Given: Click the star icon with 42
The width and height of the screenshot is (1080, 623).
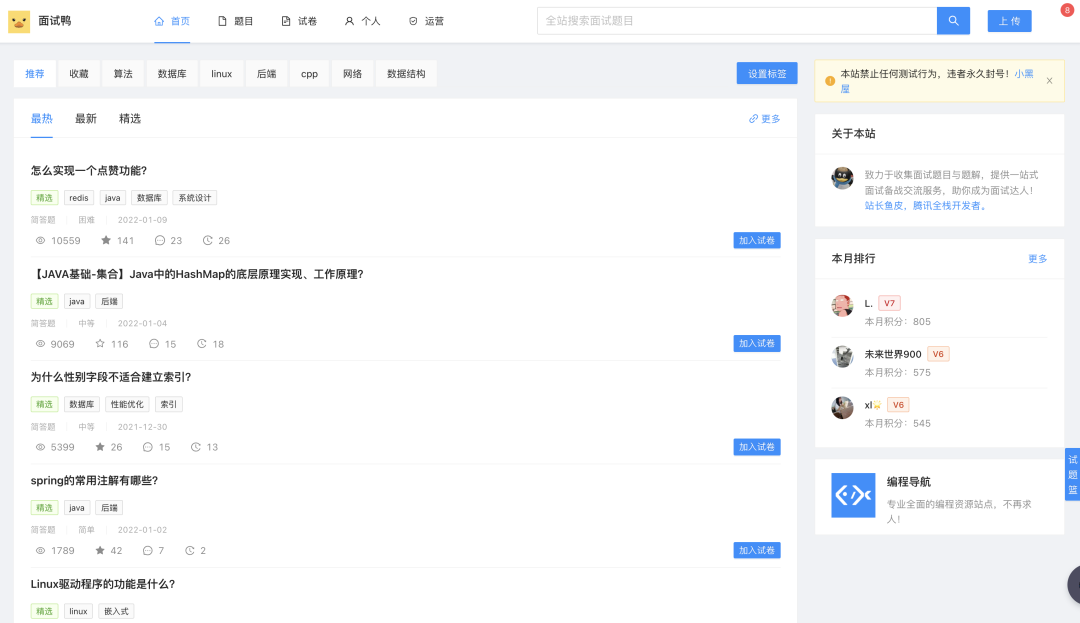Looking at the screenshot, I should [100, 550].
